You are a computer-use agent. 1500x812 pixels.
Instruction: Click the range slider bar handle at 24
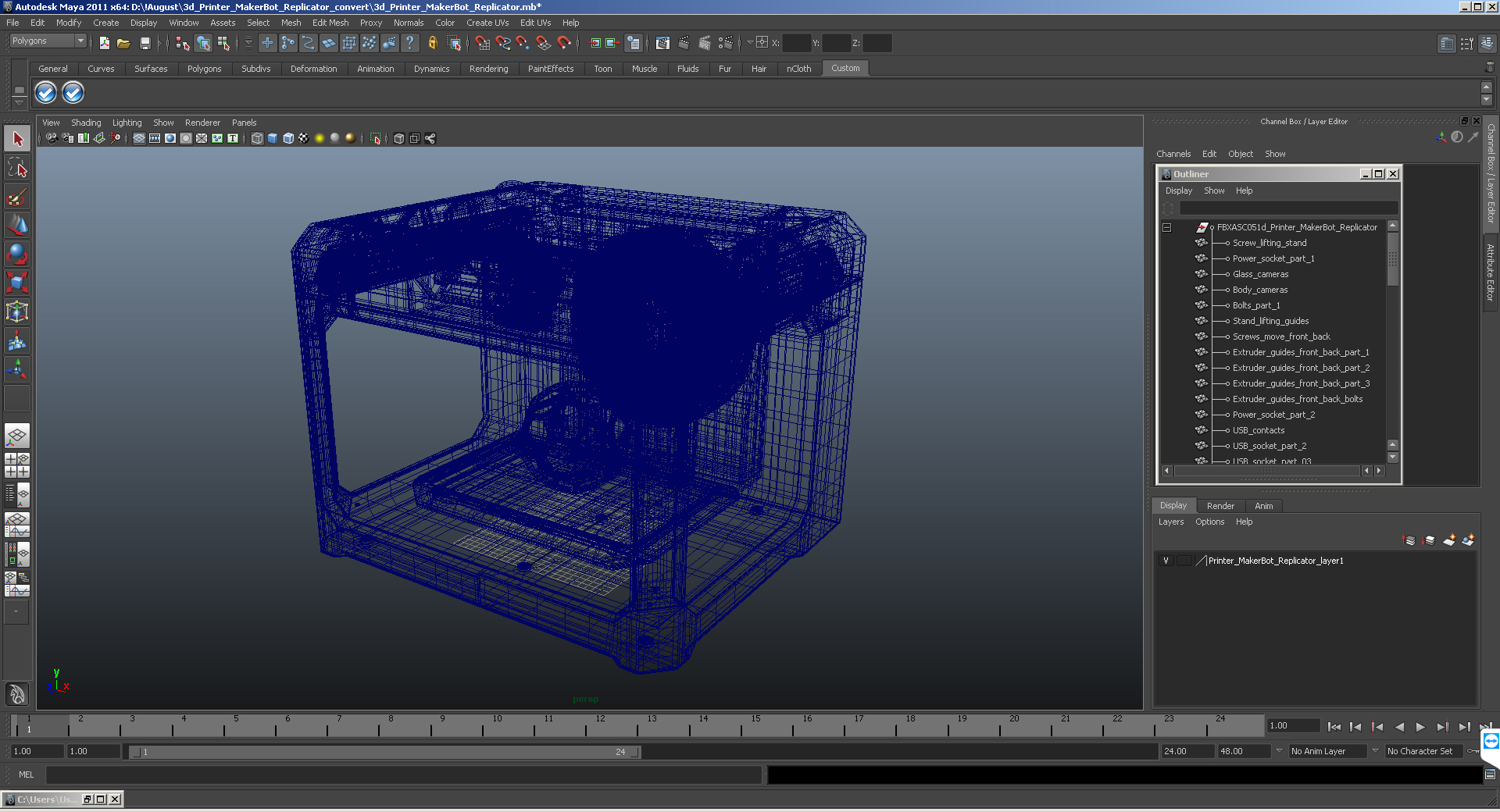[x=635, y=752]
